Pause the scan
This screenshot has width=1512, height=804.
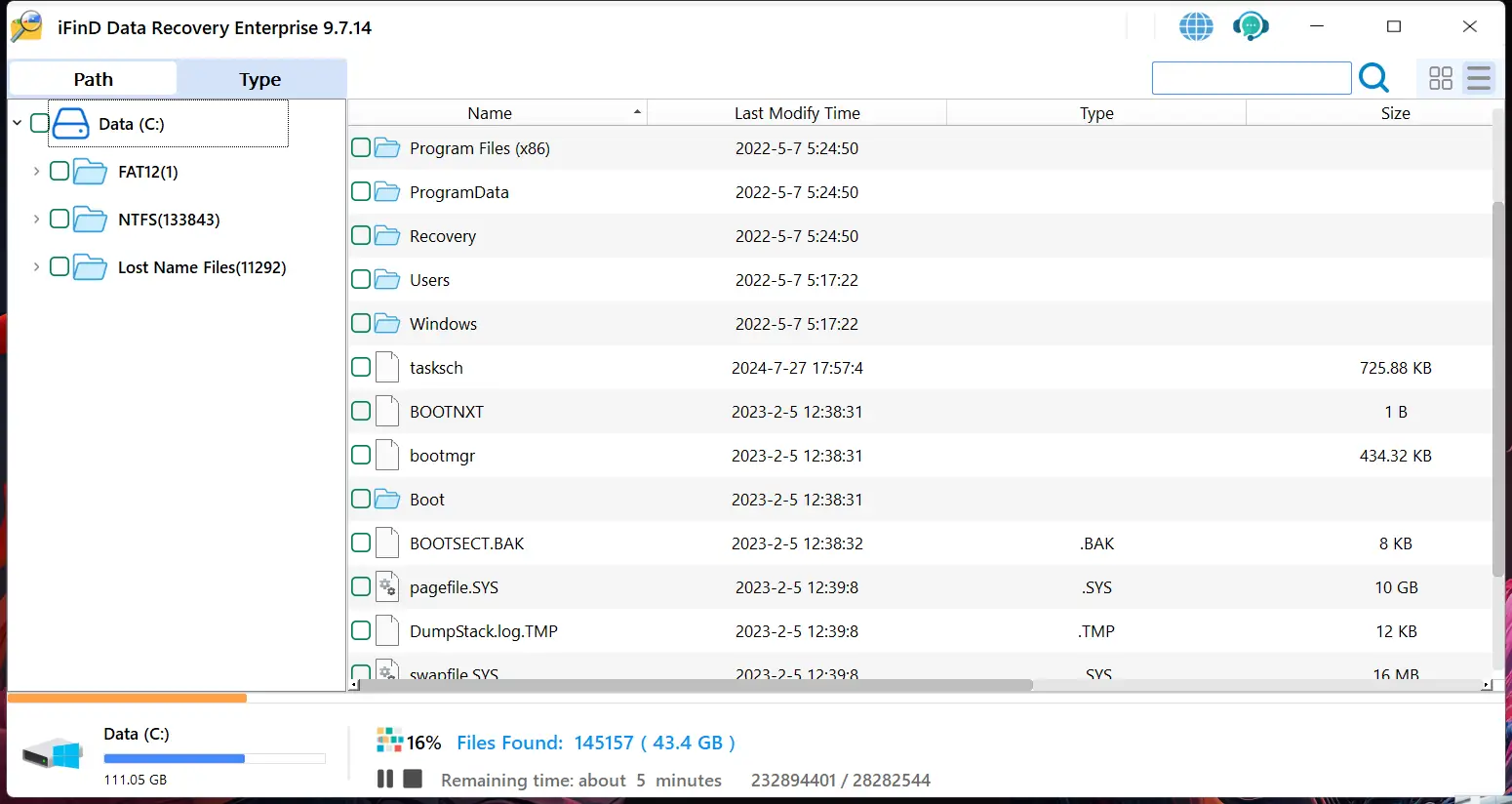click(x=385, y=779)
